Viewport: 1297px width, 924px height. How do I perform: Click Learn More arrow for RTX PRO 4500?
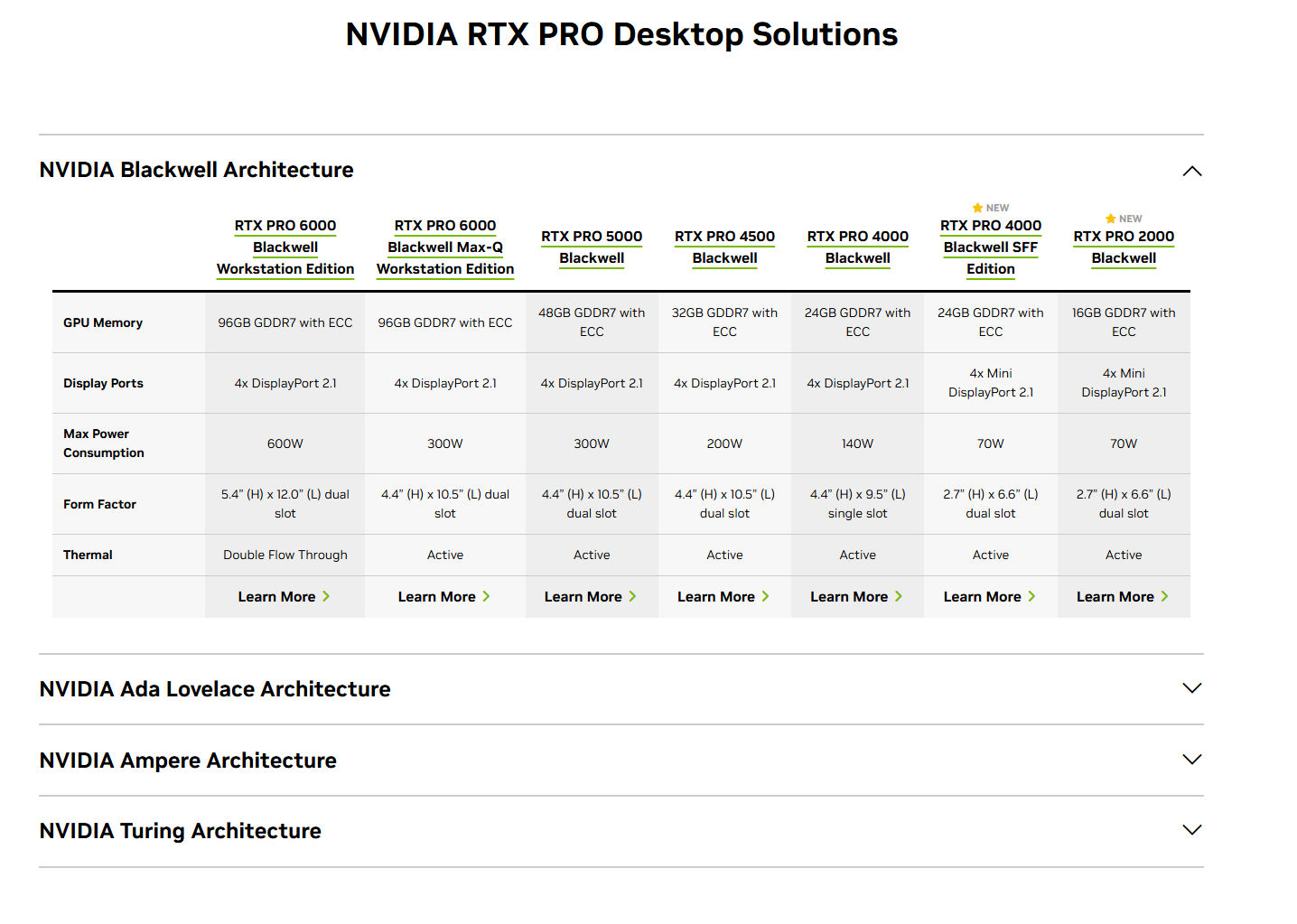[x=765, y=597]
